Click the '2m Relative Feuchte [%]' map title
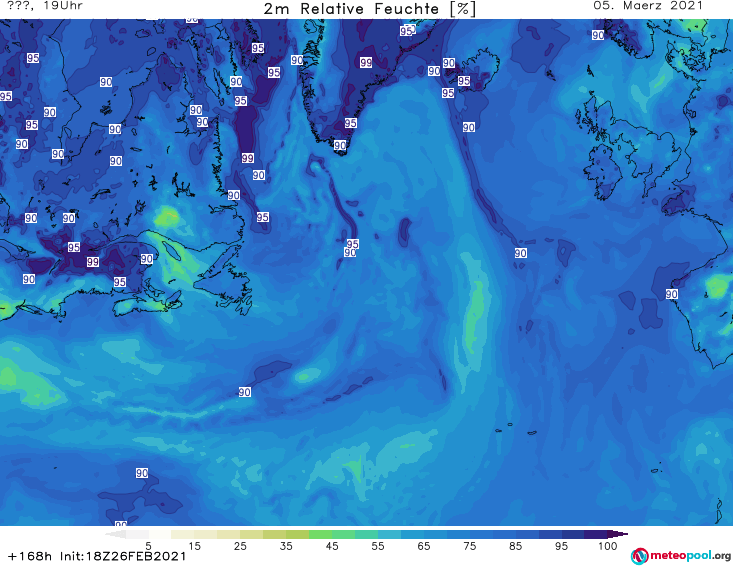The height and width of the screenshot is (566, 733). [x=369, y=9]
